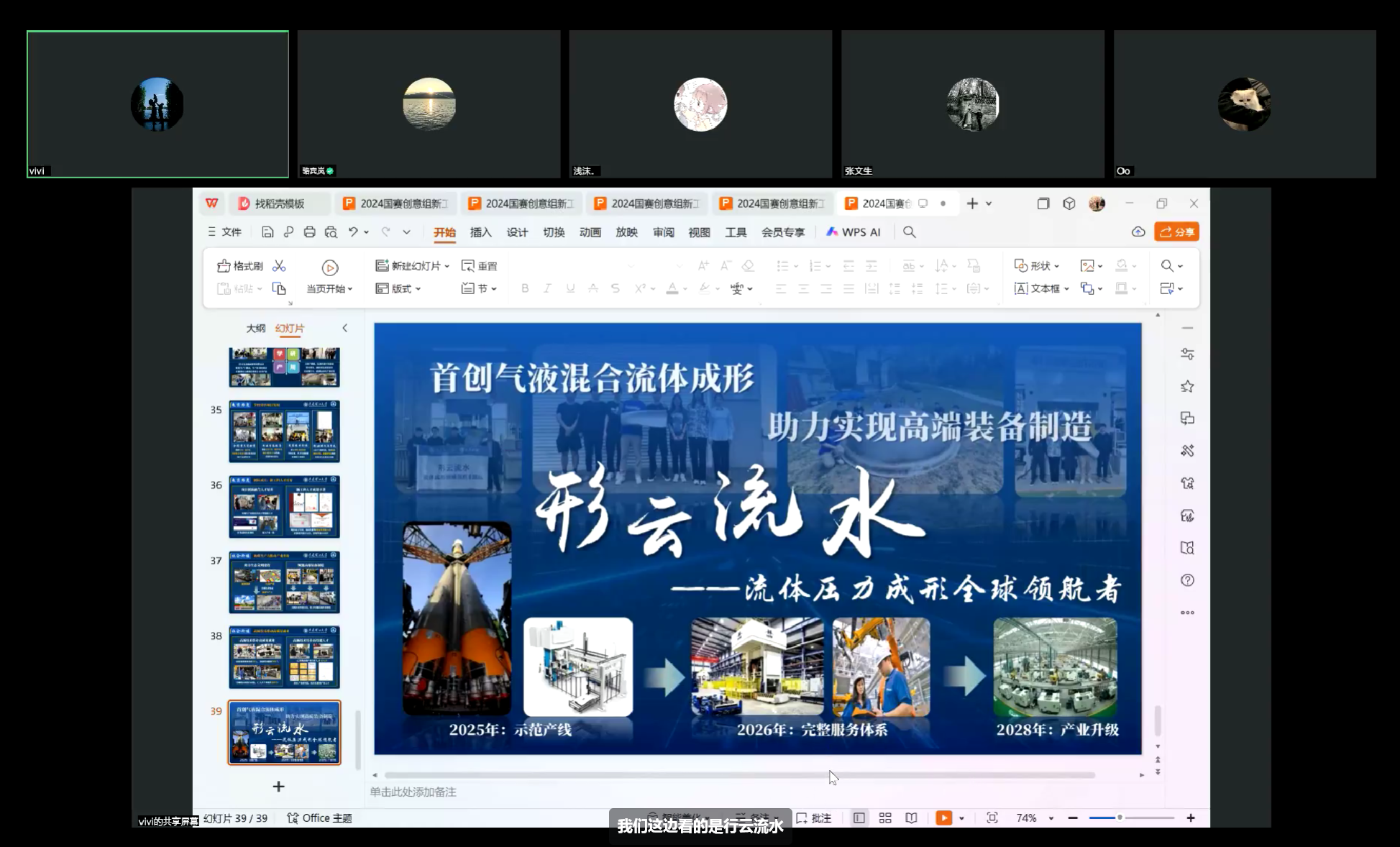The image size is (1400, 847).
Task: Click the Format Painter brush icon
Action: [224, 266]
